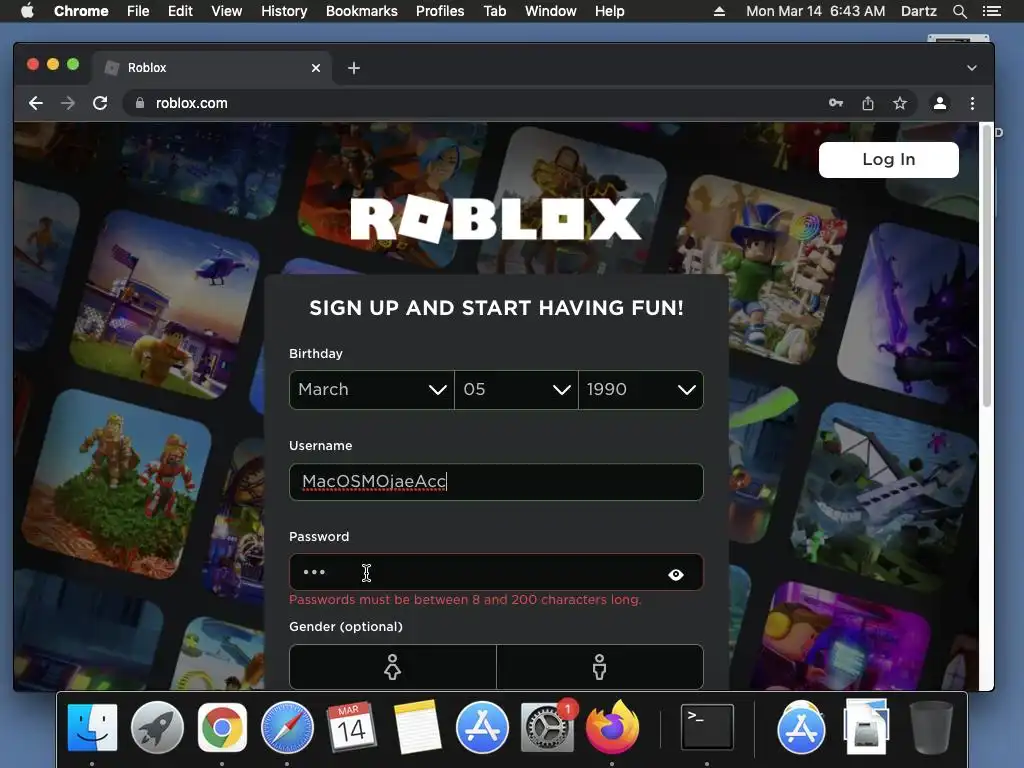Viewport: 1024px width, 768px height.
Task: Open the saved passwords key icon
Action: pyautogui.click(x=836, y=103)
